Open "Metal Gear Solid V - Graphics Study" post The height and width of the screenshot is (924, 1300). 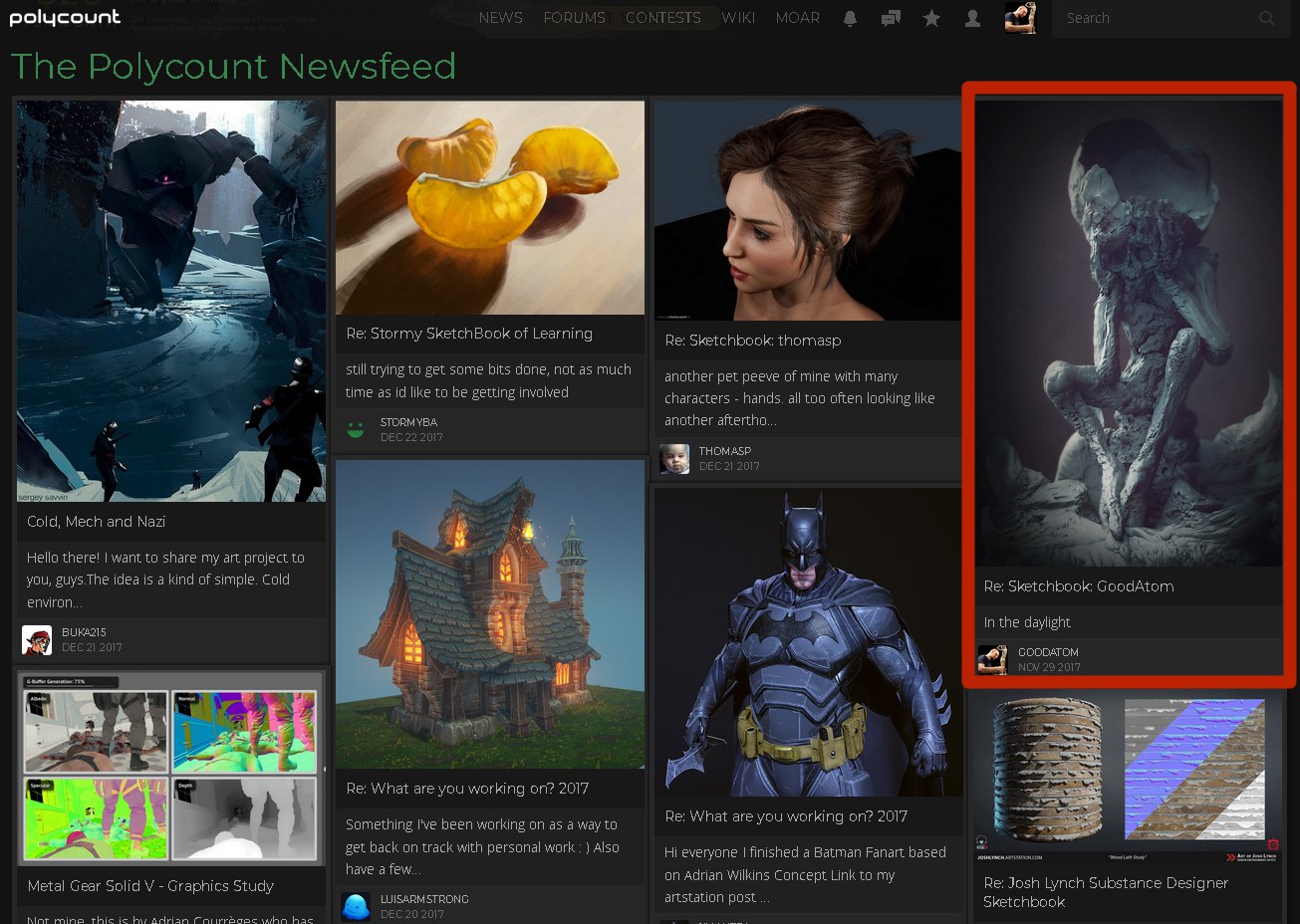pyautogui.click(x=150, y=886)
